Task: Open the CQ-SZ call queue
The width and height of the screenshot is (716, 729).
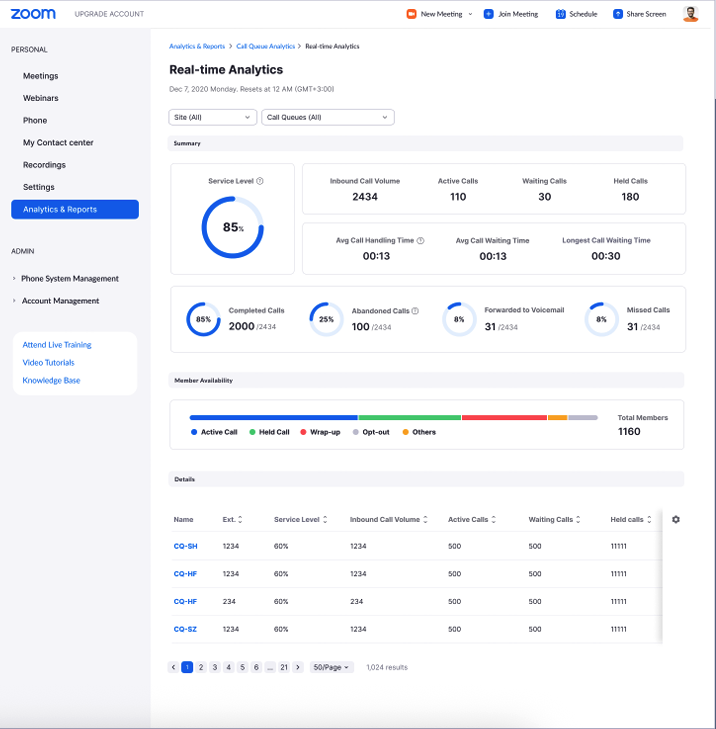Action: pyautogui.click(x=185, y=629)
